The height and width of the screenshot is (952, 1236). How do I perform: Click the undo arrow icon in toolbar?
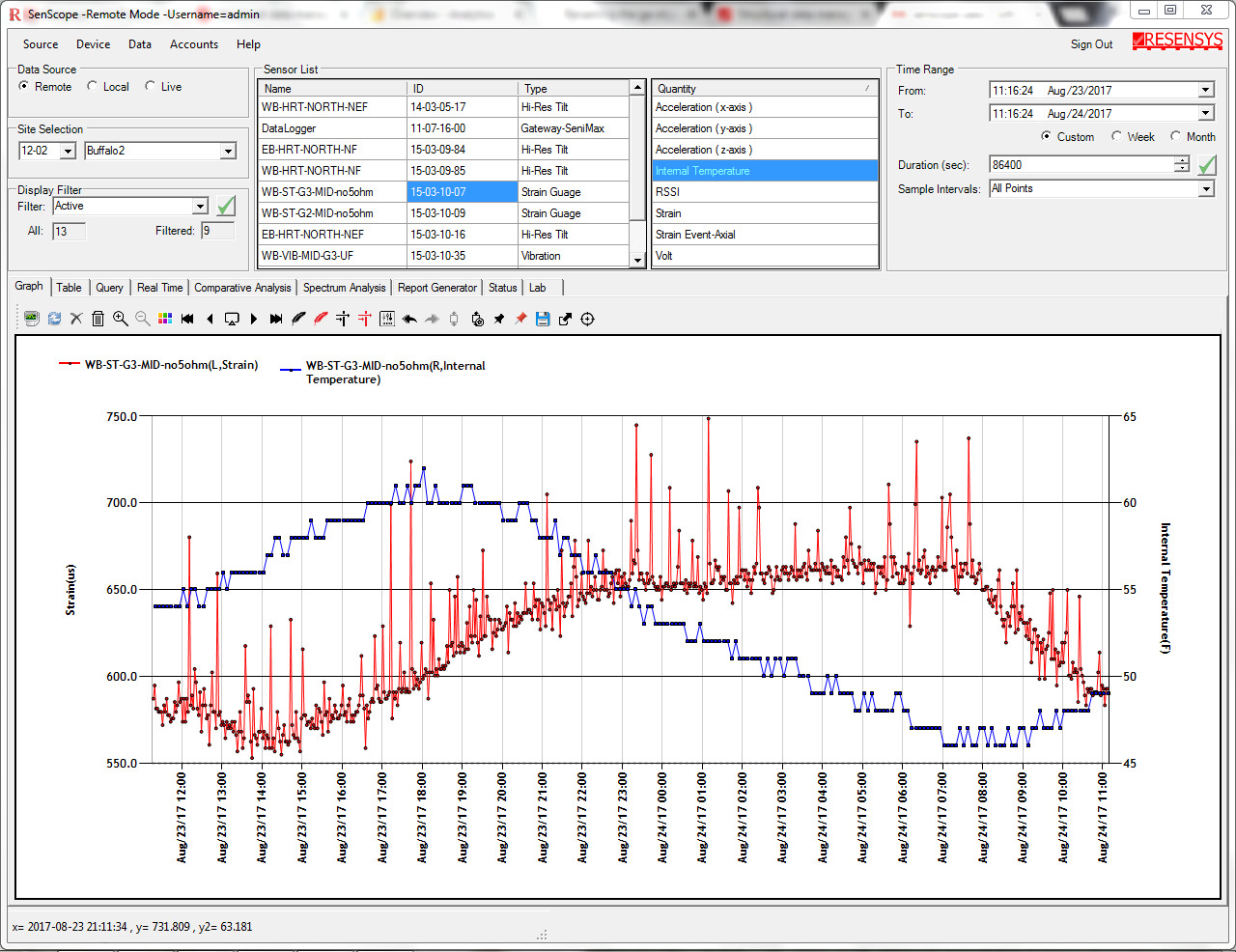tap(409, 319)
